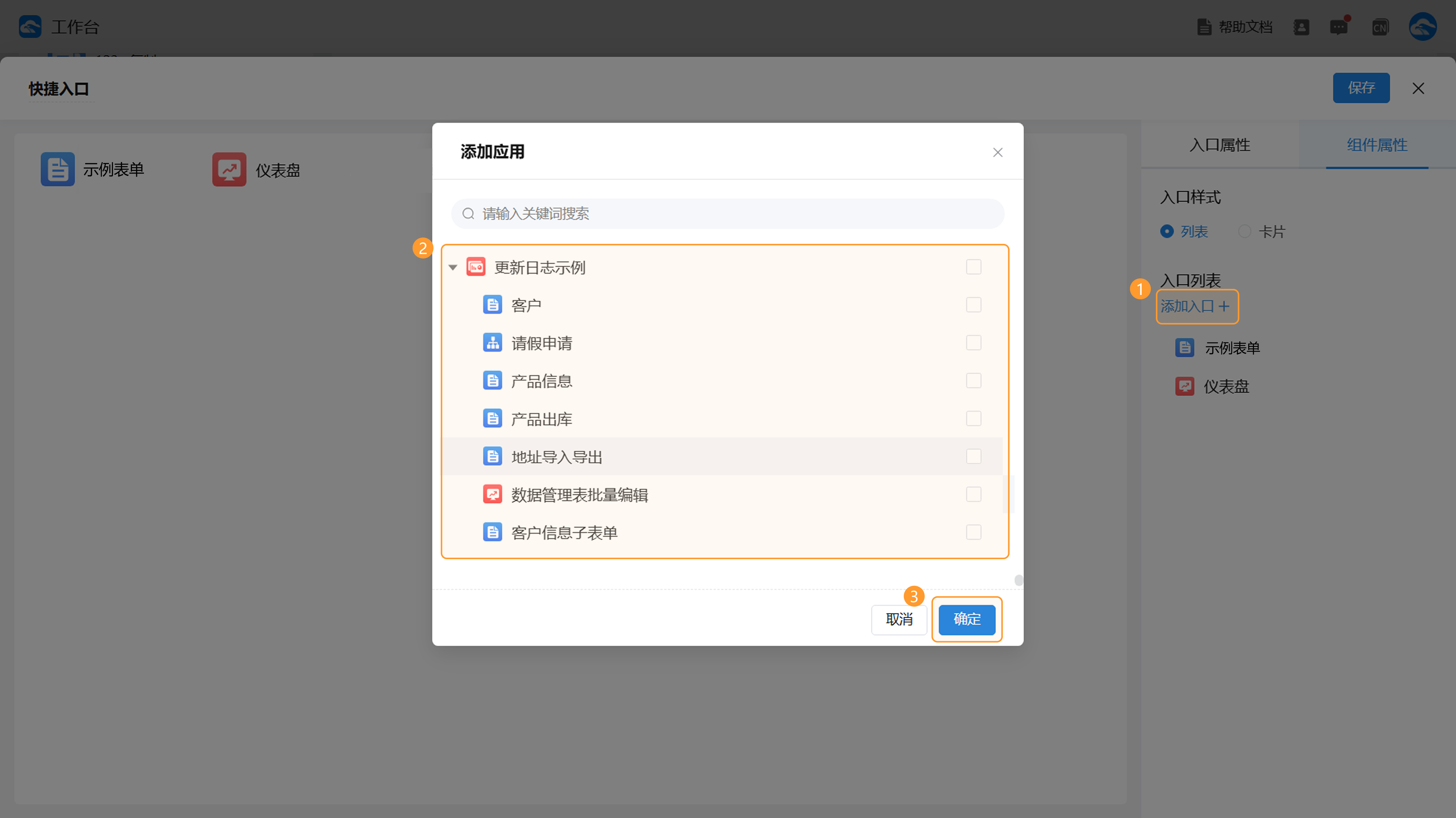
Task: Collapse the 更新日志示例 tree node
Action: [453, 268]
